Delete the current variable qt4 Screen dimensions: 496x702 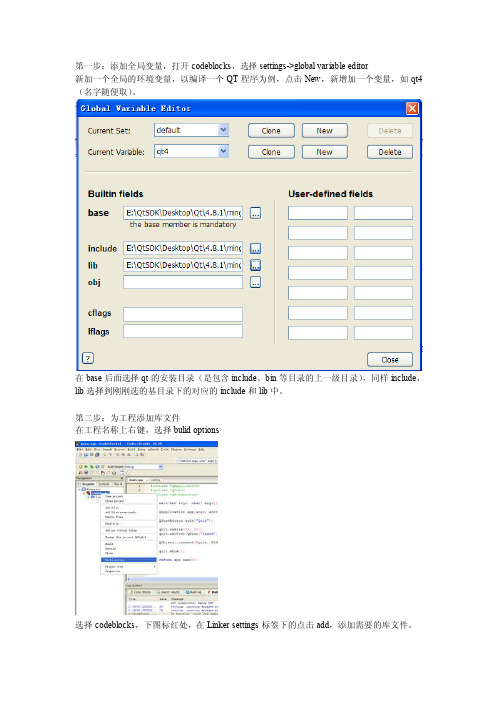tap(389, 152)
